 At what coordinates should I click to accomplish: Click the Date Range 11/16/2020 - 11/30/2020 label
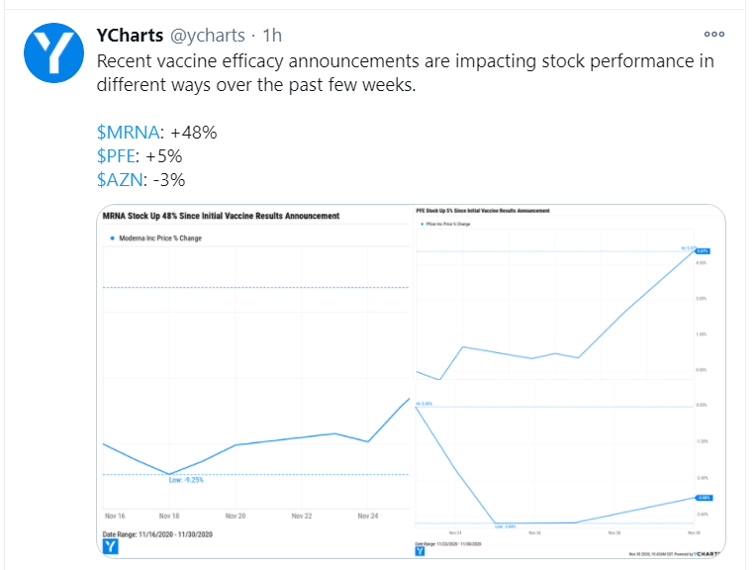click(x=157, y=534)
